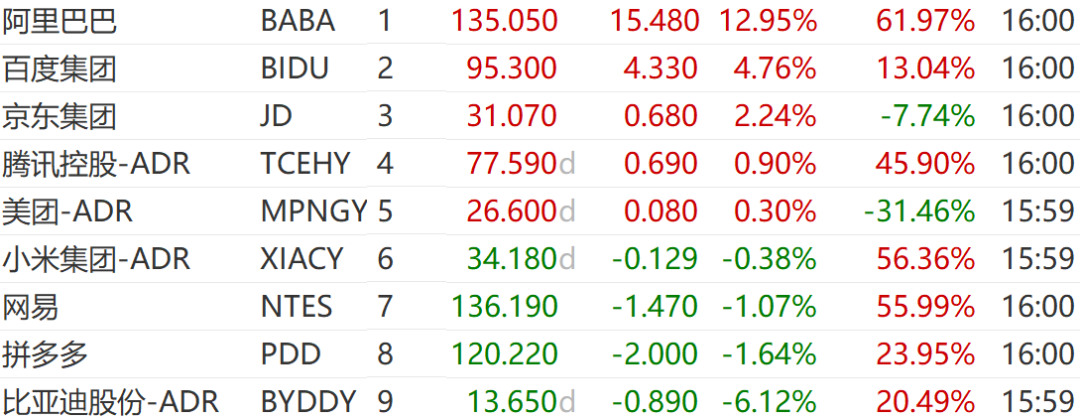Click the BABA ticker symbol
Viewport: 1080px width, 420px height.
point(298,21)
